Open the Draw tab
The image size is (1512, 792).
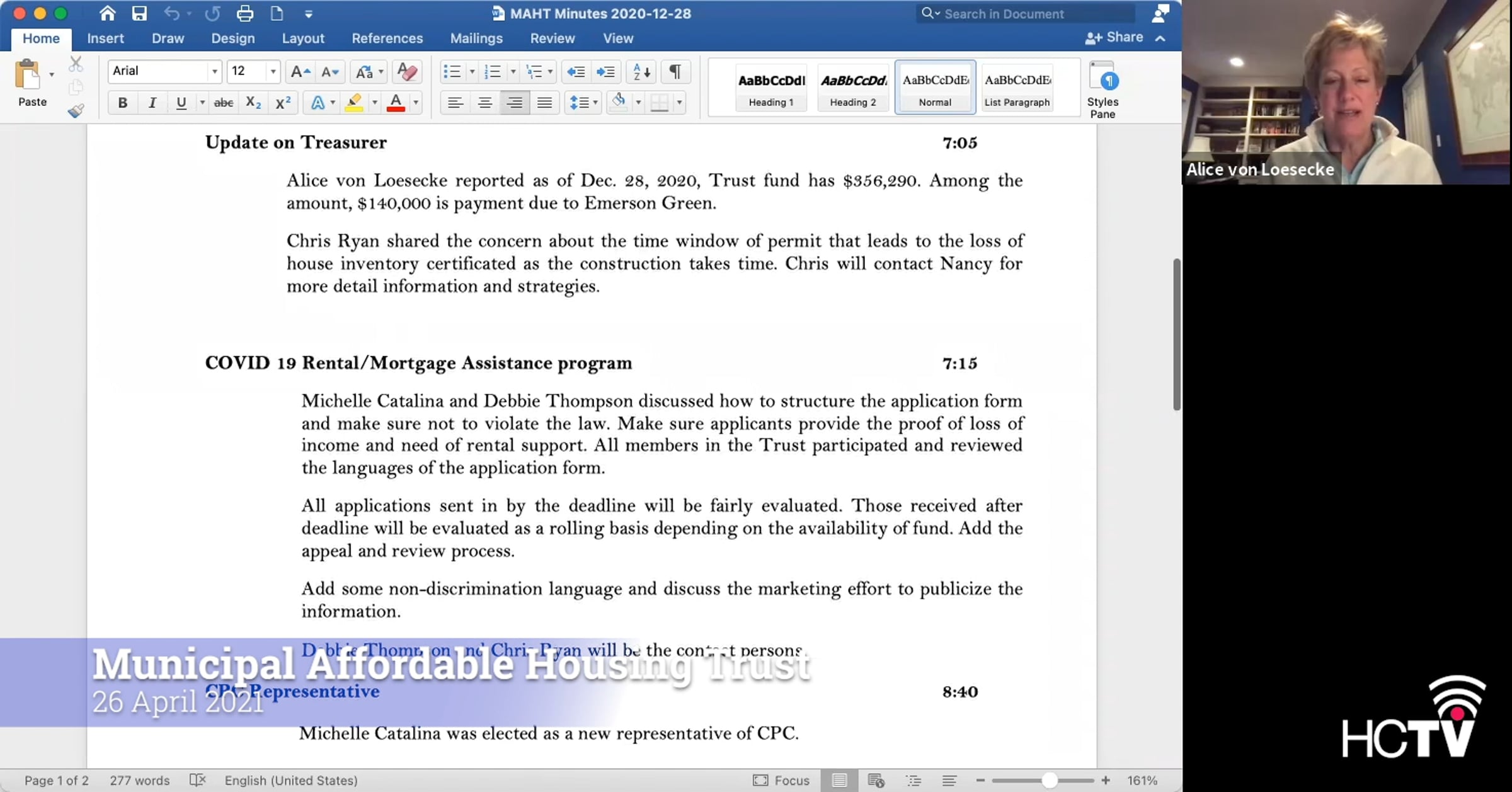[168, 38]
